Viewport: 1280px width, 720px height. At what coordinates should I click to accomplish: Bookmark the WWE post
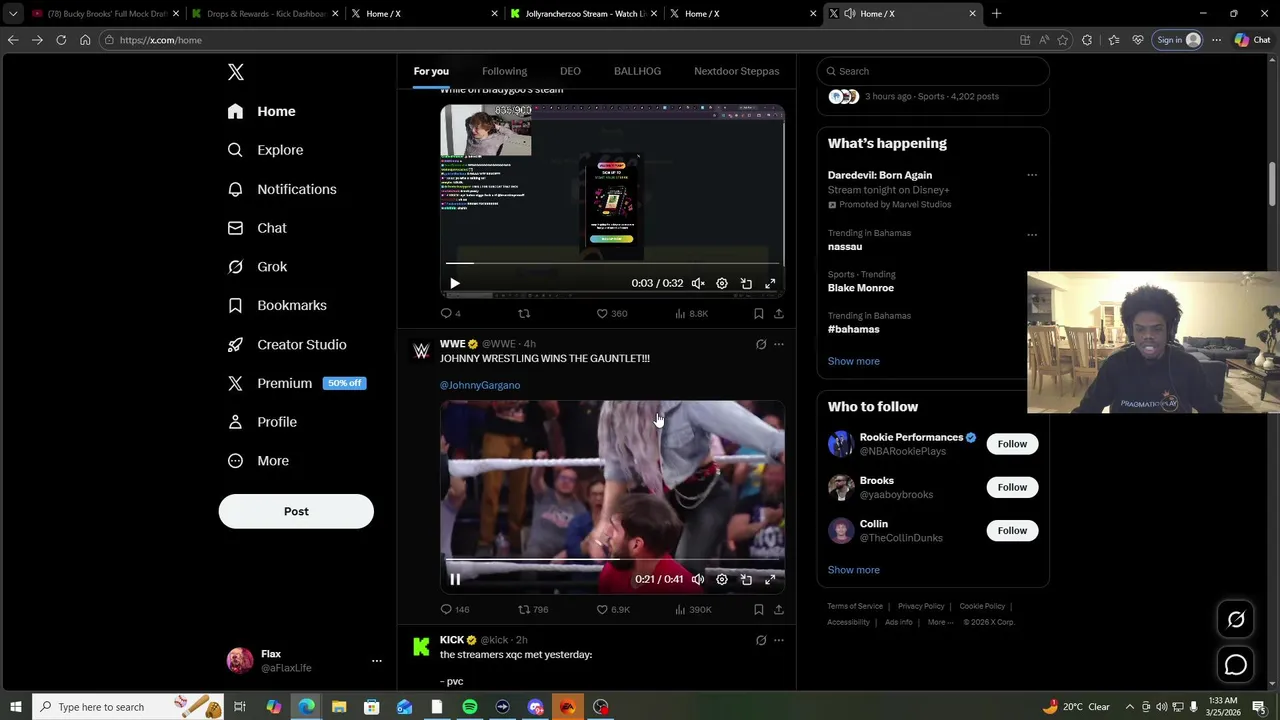coord(759,610)
